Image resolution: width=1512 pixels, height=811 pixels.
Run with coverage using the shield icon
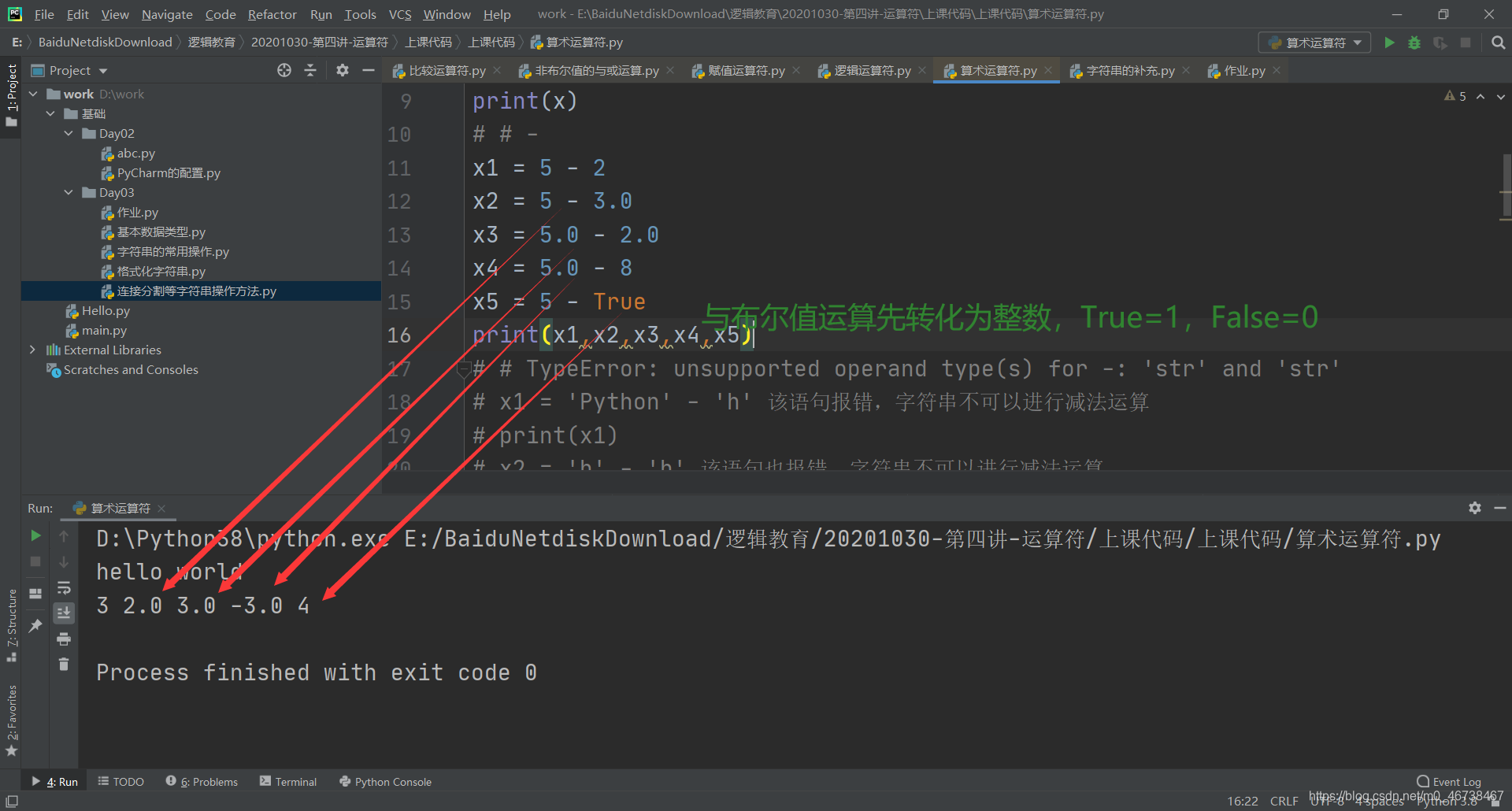tap(1440, 43)
